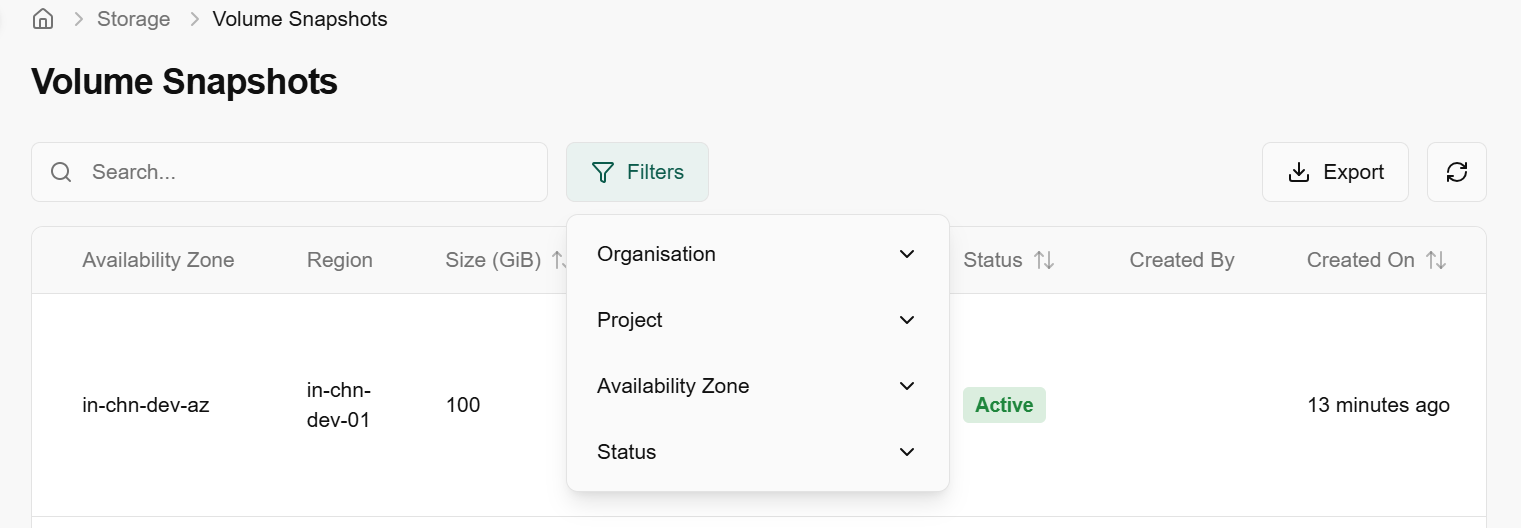1521x528 pixels.
Task: Click the Export button label
Action: pos(1353,172)
